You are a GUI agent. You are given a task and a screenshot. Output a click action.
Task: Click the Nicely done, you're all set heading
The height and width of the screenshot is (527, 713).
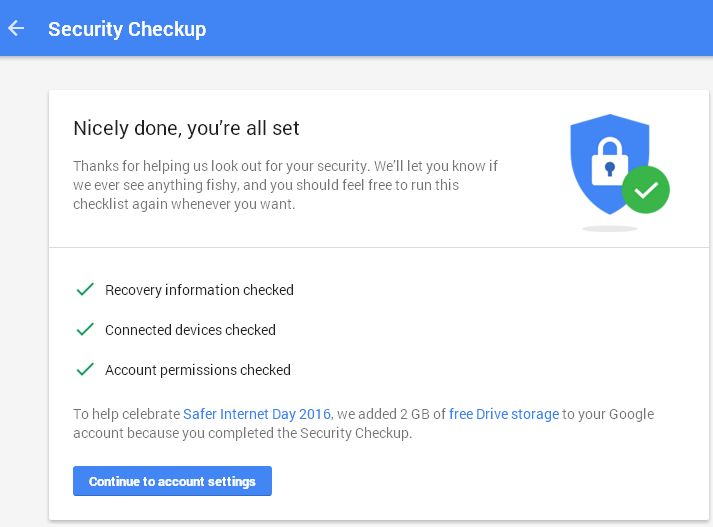click(x=186, y=128)
